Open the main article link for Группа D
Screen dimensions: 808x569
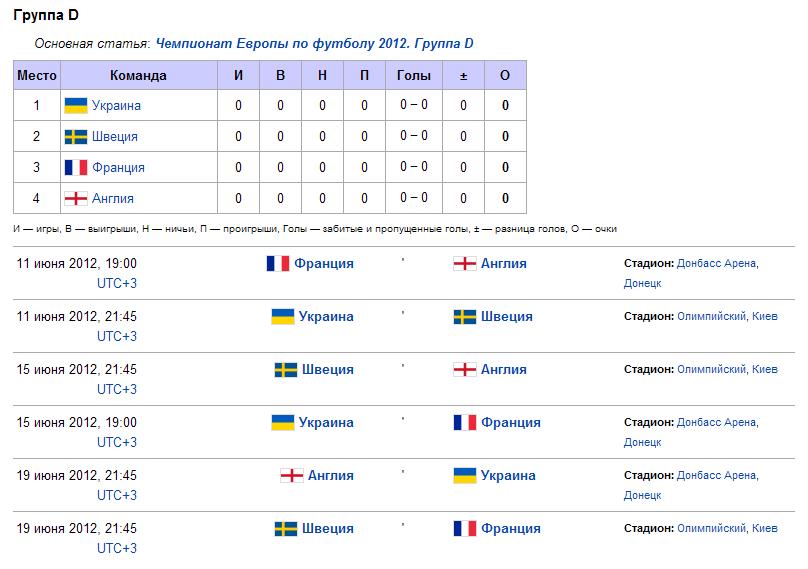pos(315,44)
